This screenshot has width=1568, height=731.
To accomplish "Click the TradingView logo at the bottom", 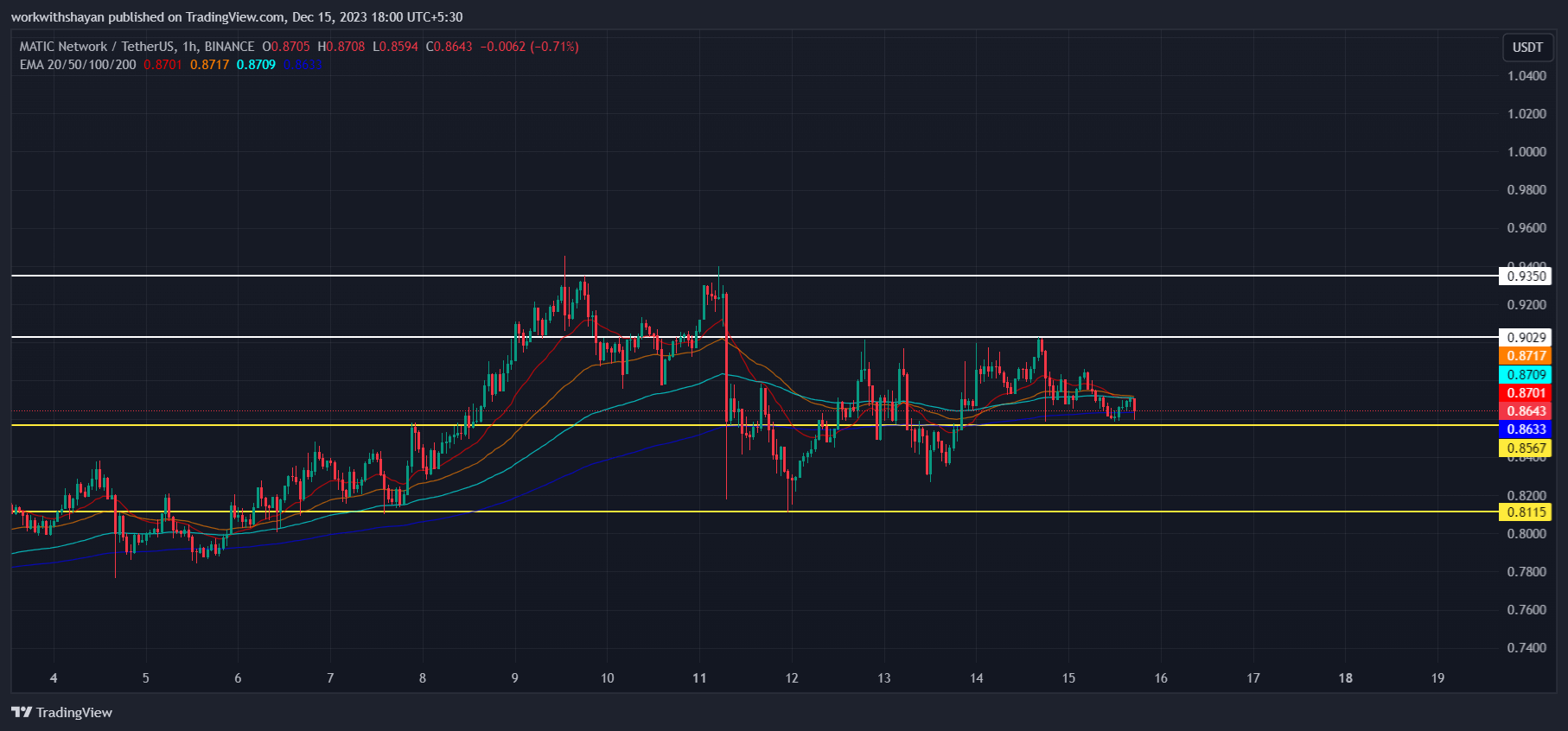I will pyautogui.click(x=61, y=712).
